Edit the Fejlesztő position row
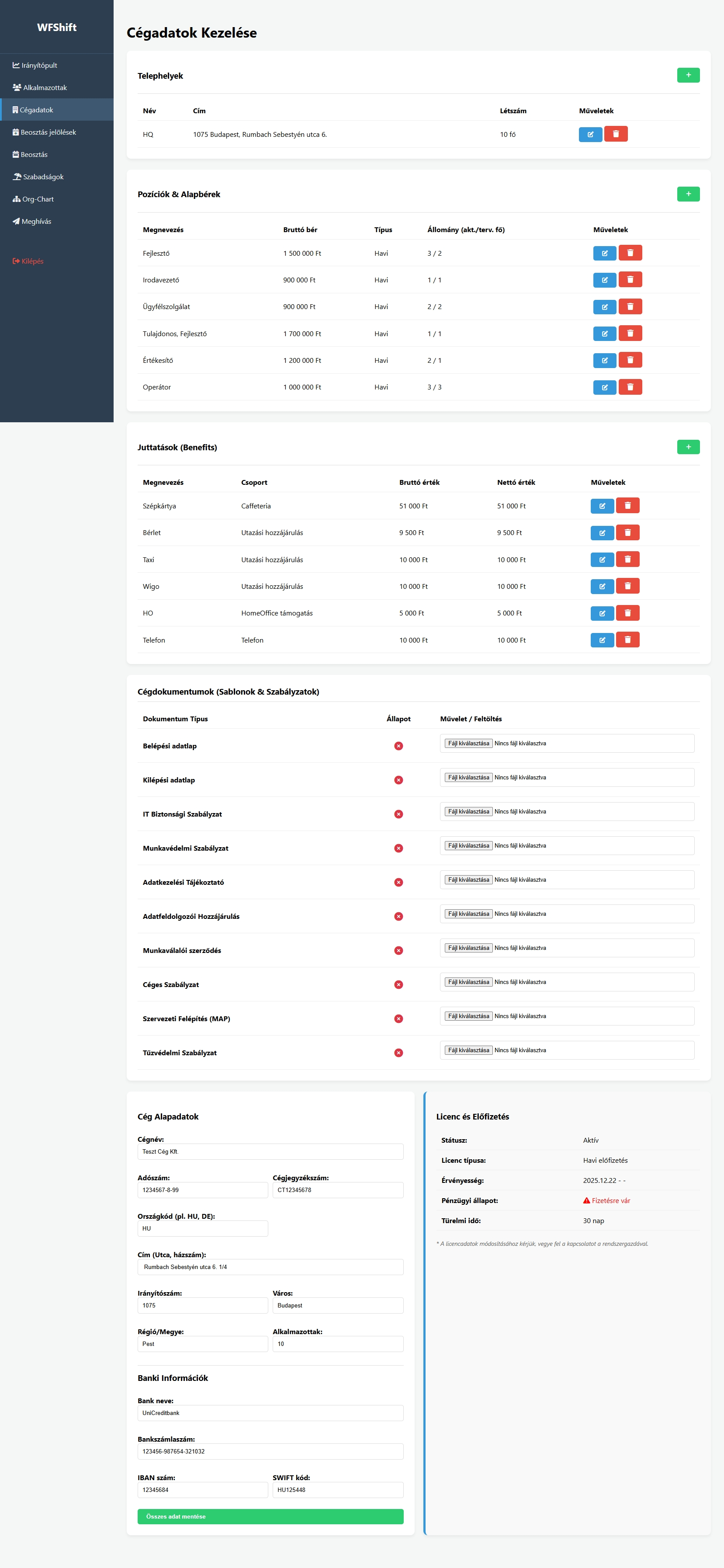Viewport: 724px width, 1568px height. coord(604,253)
